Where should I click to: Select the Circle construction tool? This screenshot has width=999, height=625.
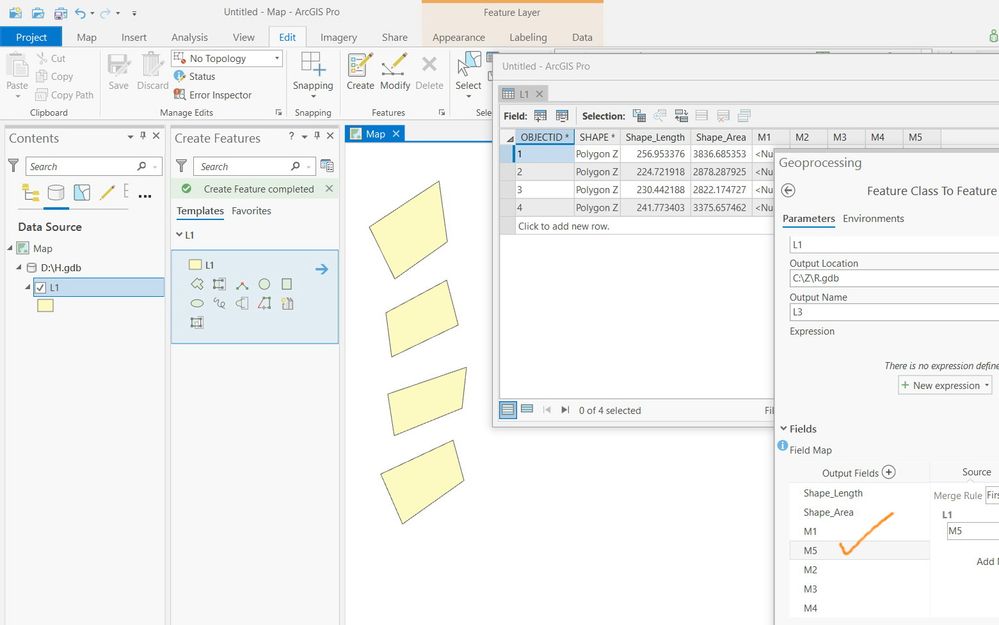pos(264,284)
